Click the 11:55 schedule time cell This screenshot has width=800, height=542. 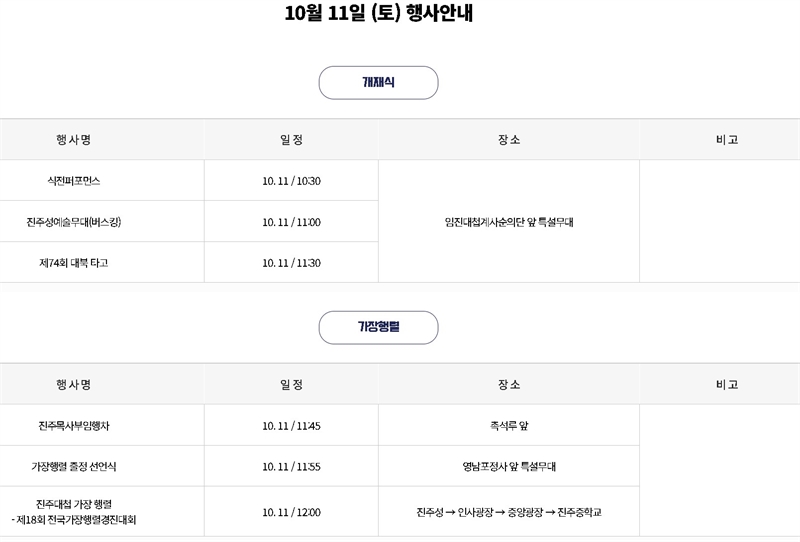click(291, 467)
